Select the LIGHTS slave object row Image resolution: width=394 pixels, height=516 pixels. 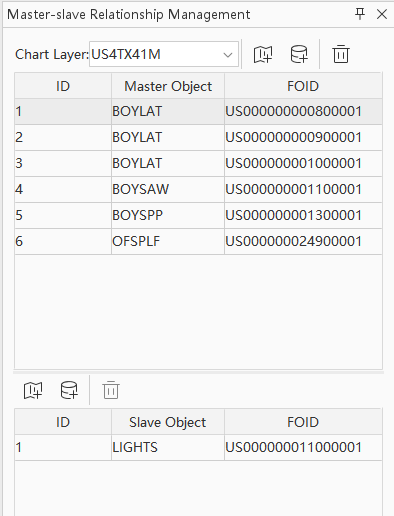[198, 447]
